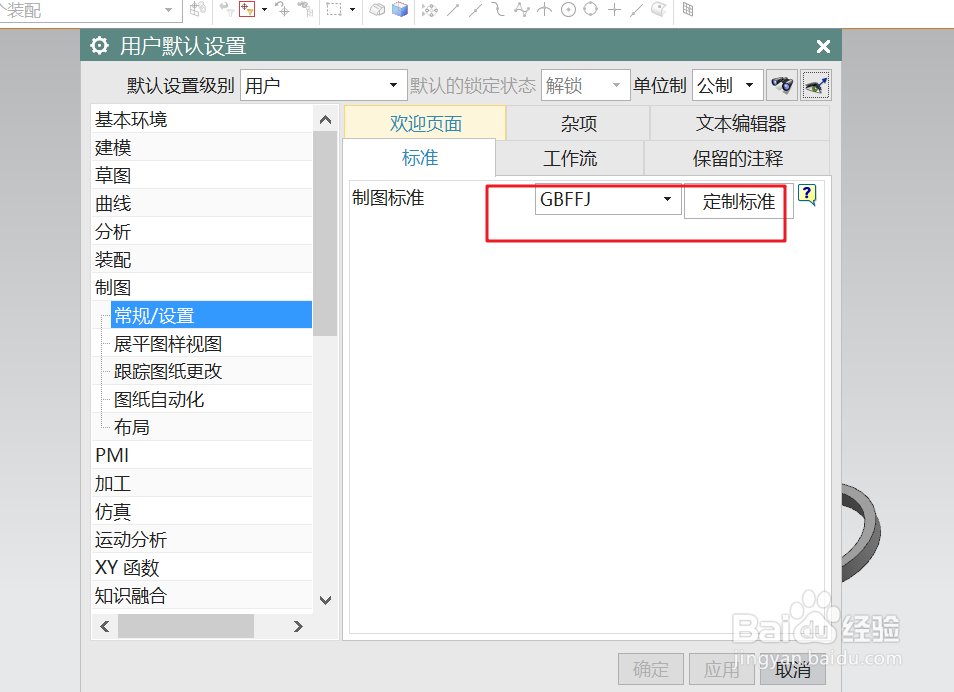This screenshot has width=954, height=692.
Task: Click the blue shaded cube icon
Action: point(400,9)
